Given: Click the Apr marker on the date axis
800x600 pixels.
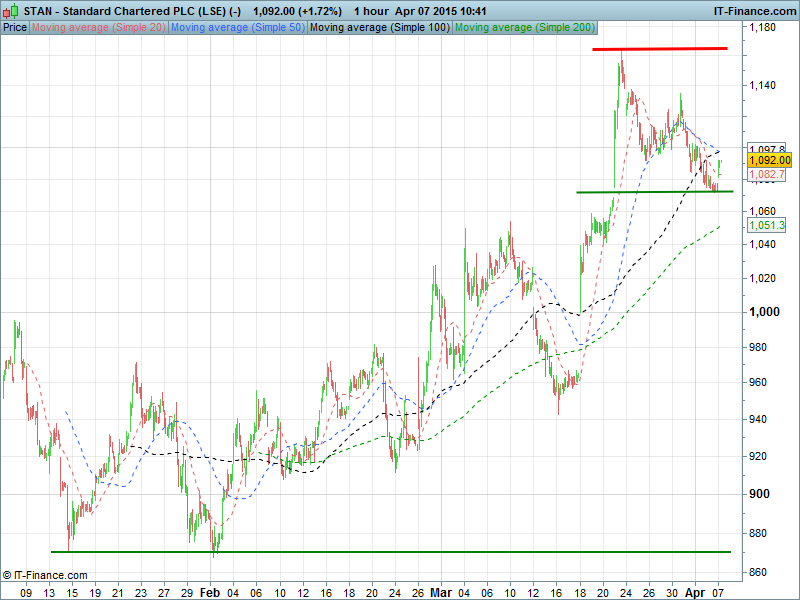Looking at the screenshot, I should (695, 592).
